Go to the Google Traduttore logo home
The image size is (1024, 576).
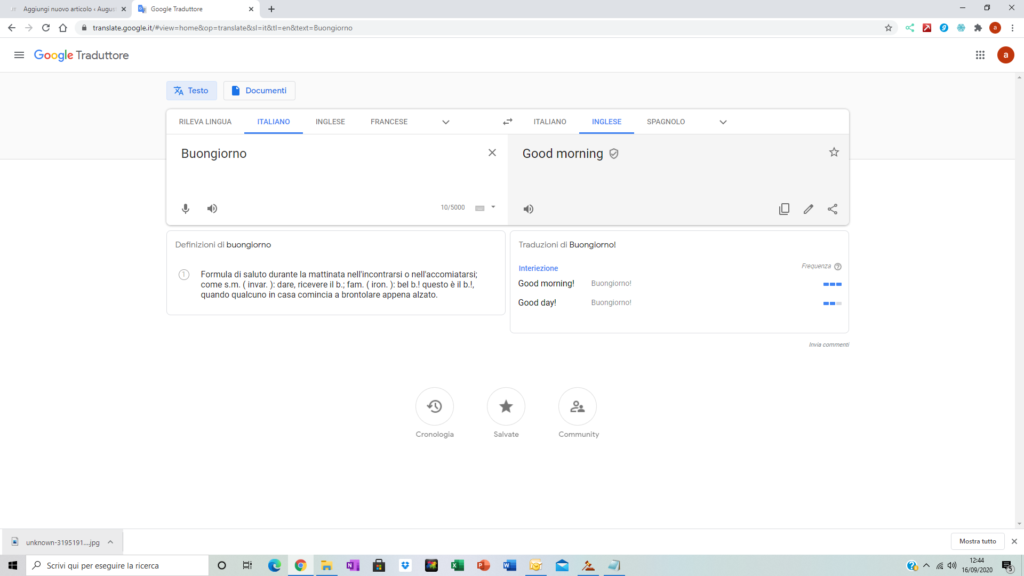[x=82, y=56]
